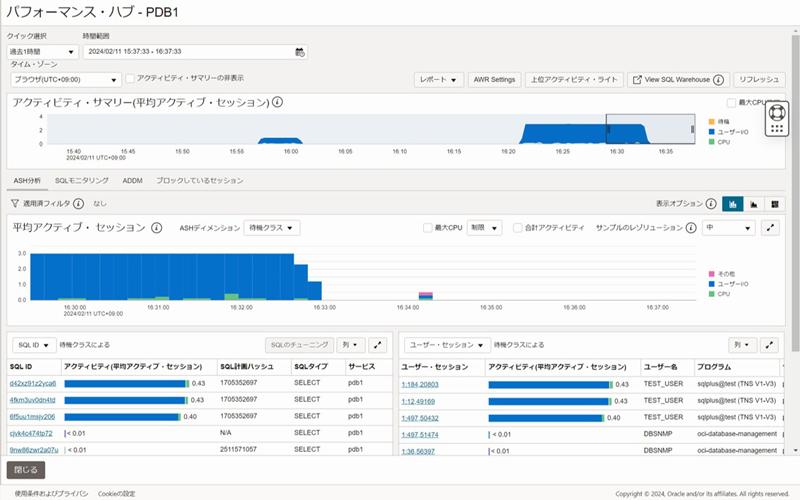Open the ASH dimension wait class dropdown
The image size is (800, 500).
271,228
